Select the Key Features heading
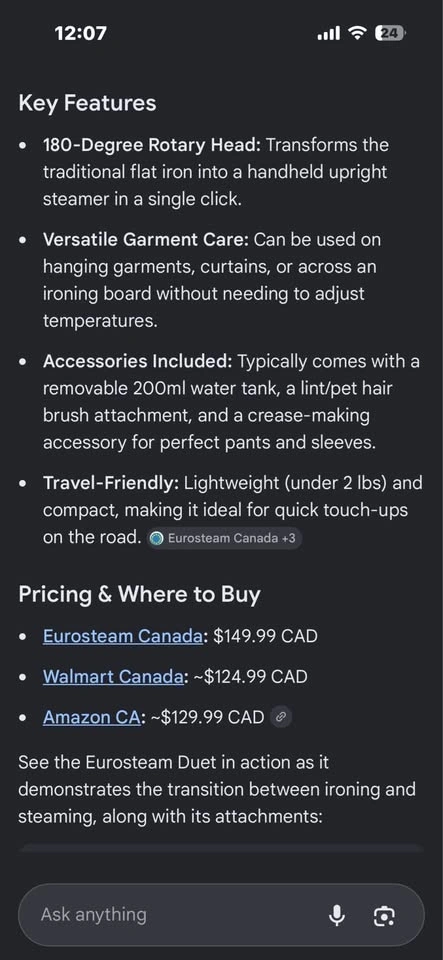The width and height of the screenshot is (443, 960). pos(87,103)
